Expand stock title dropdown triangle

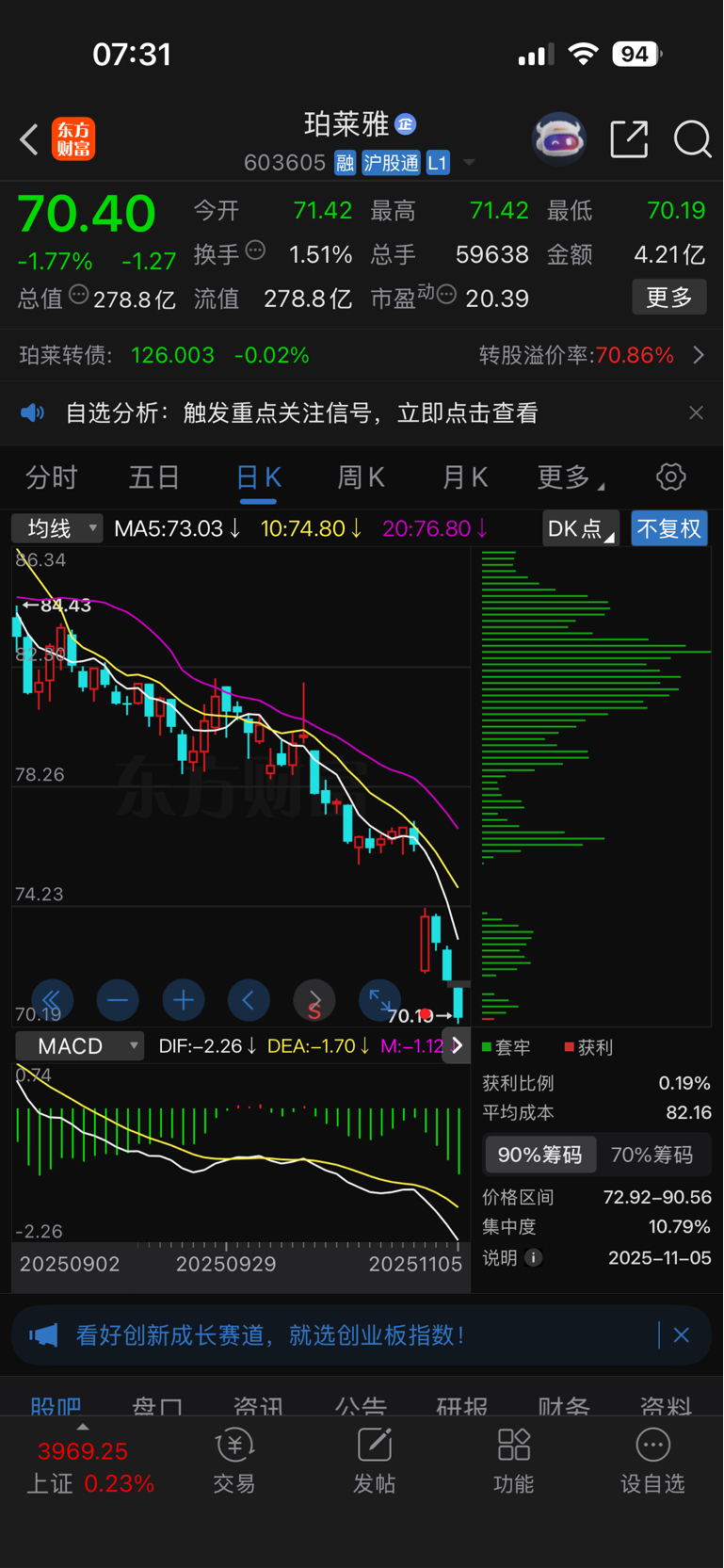[x=469, y=163]
